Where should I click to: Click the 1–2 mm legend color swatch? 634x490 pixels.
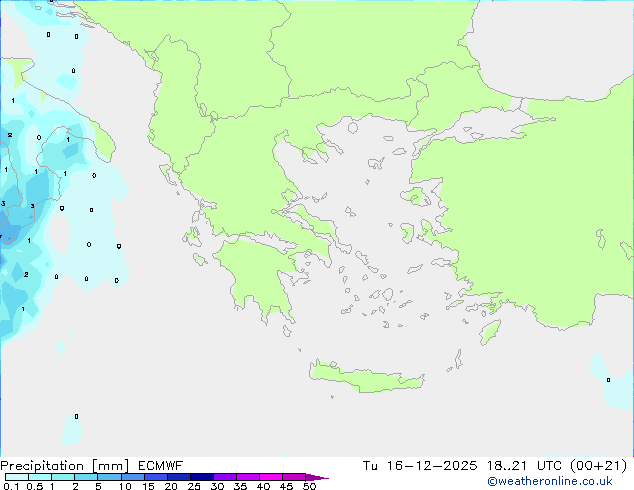(63, 477)
